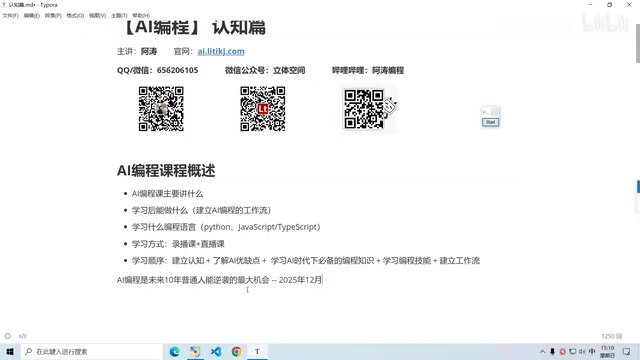Click the 【AI编程】认知篇 title
Image resolution: width=640 pixels, height=360 pixels.
click(x=194, y=27)
